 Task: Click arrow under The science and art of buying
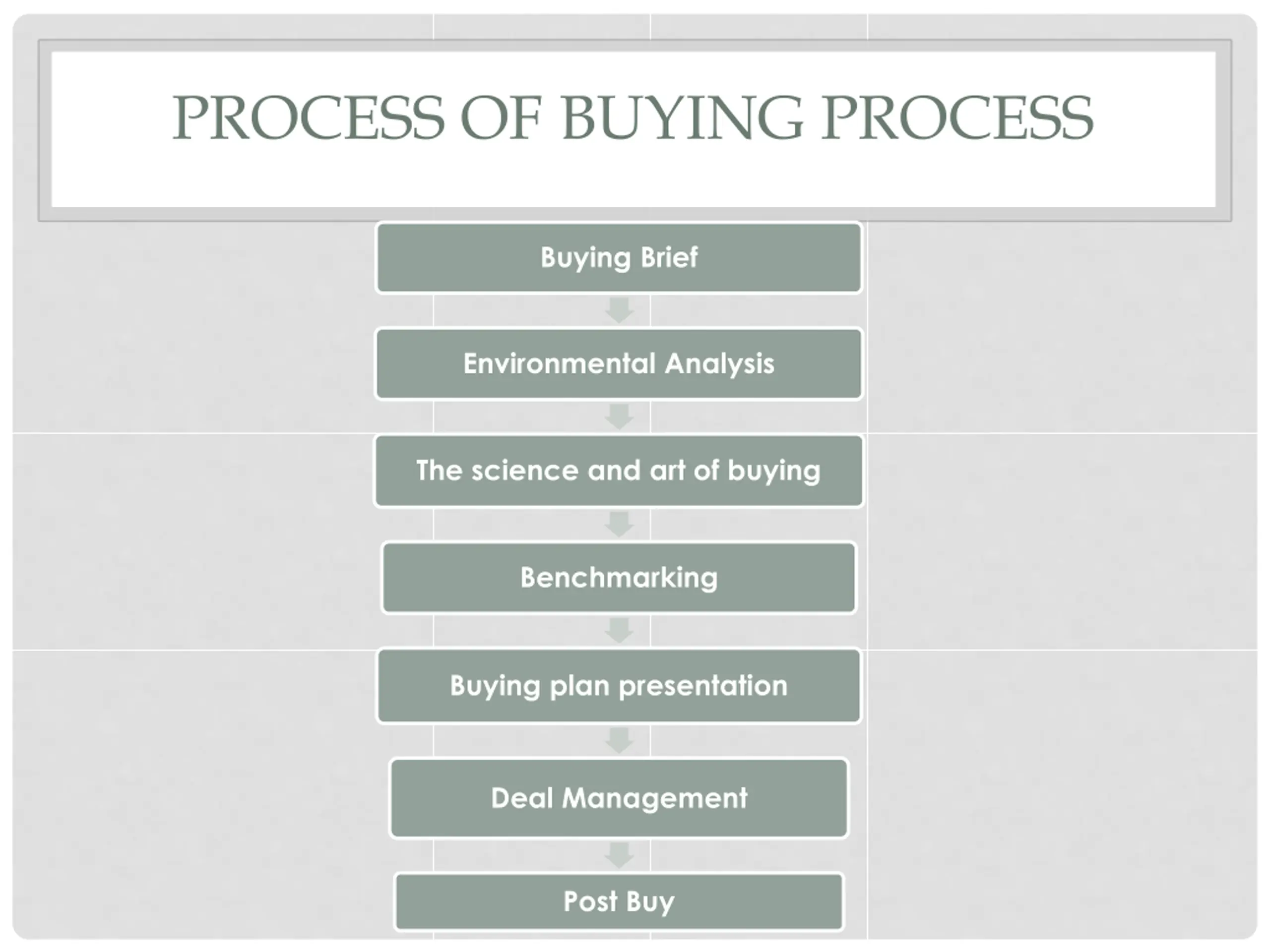coord(619,524)
